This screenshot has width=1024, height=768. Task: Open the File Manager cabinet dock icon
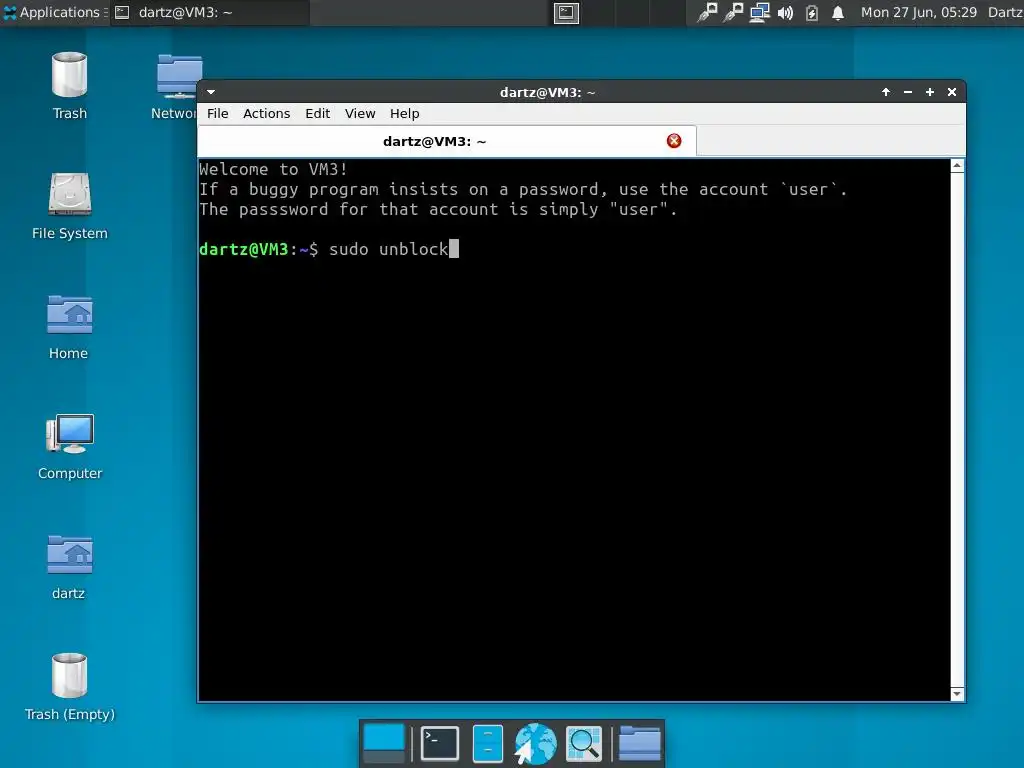(x=487, y=743)
